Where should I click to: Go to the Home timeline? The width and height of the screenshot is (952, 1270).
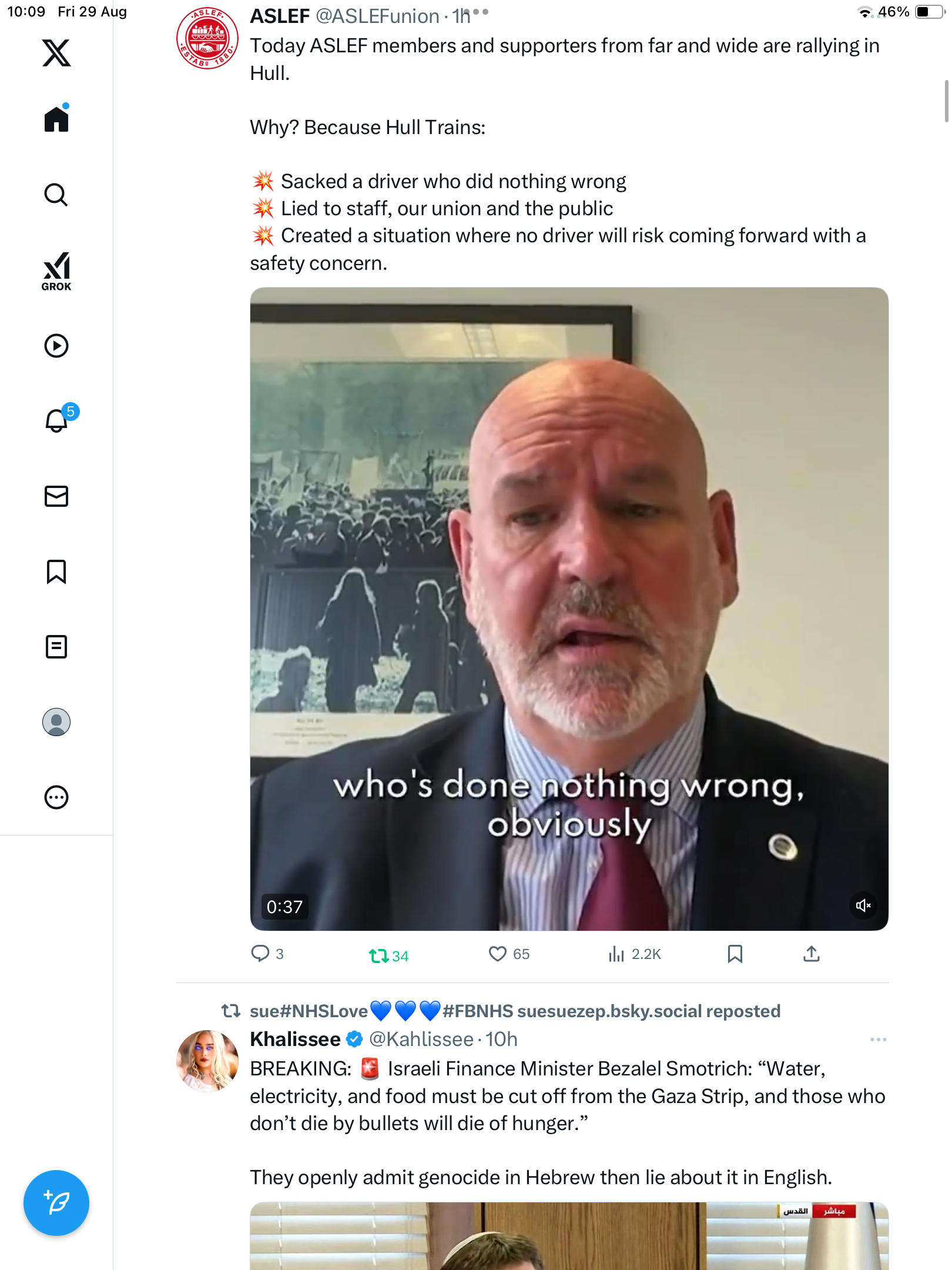[56, 119]
